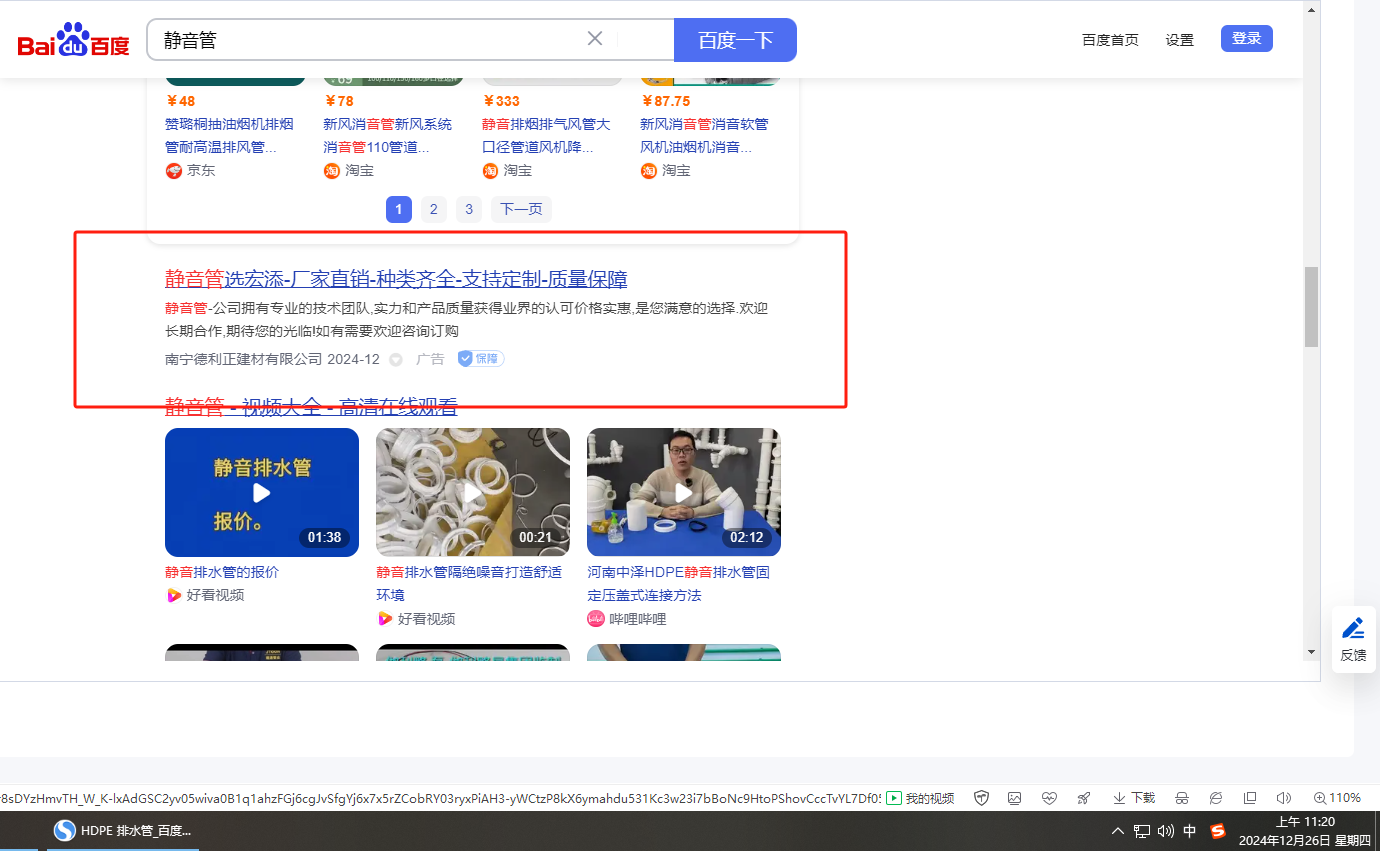This screenshot has width=1380, height=851.
Task: Open the 新风消音管消音软管 product link
Action: (x=704, y=136)
